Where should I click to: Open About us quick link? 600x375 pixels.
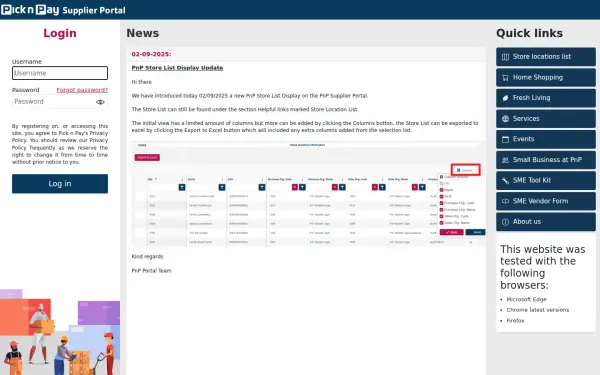pyautogui.click(x=546, y=222)
